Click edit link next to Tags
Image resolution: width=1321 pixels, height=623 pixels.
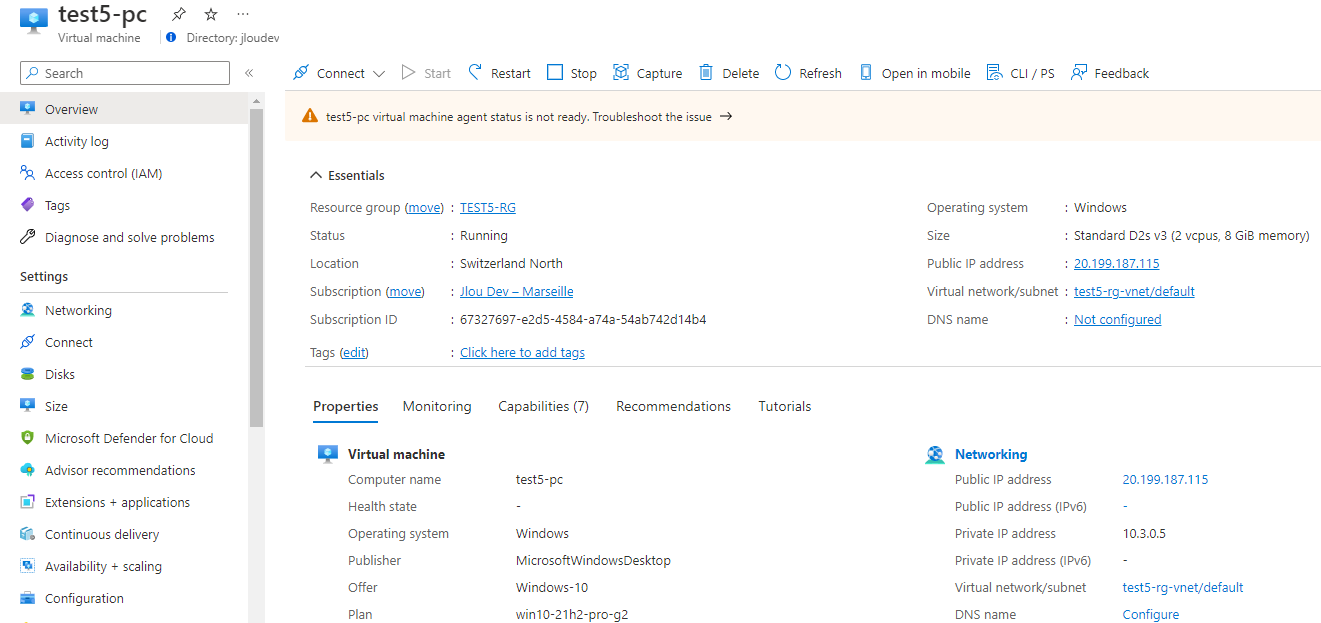pyautogui.click(x=354, y=353)
